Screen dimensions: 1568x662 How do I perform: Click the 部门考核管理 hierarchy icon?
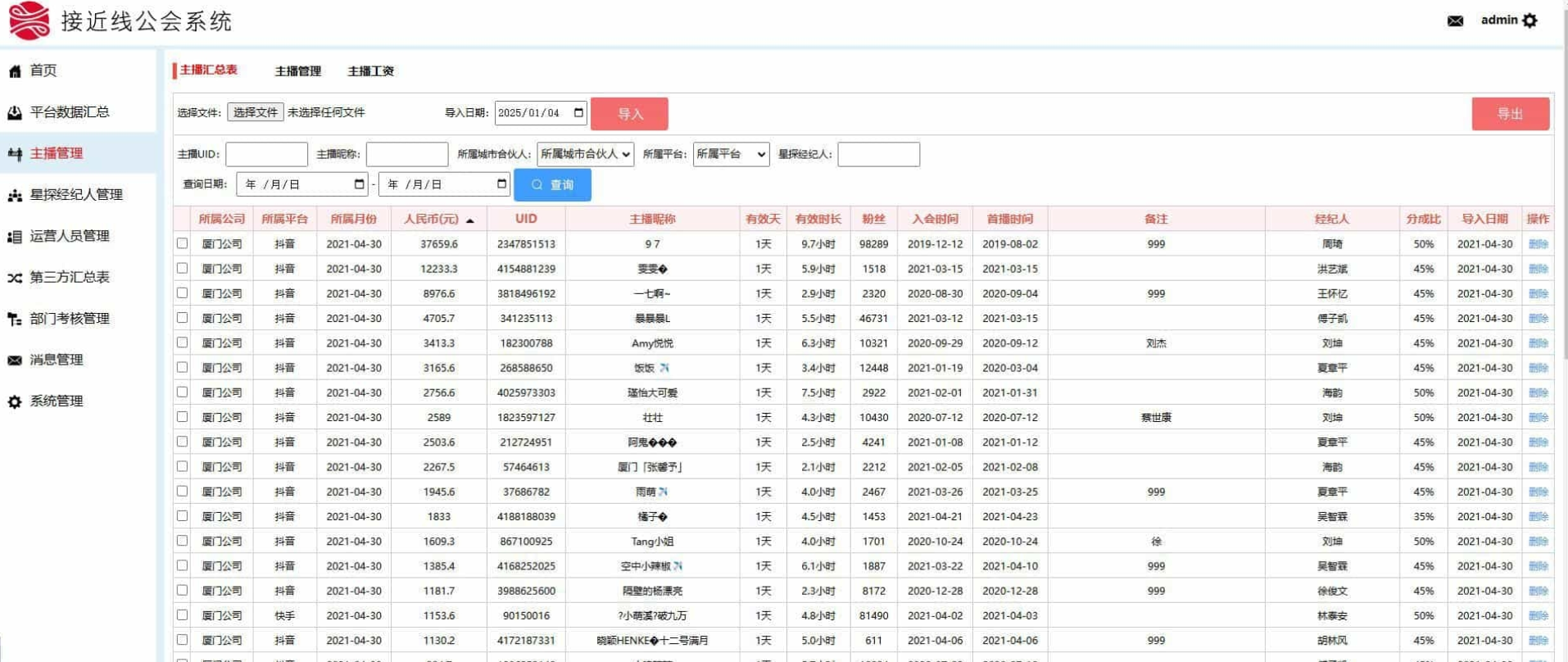coord(15,319)
